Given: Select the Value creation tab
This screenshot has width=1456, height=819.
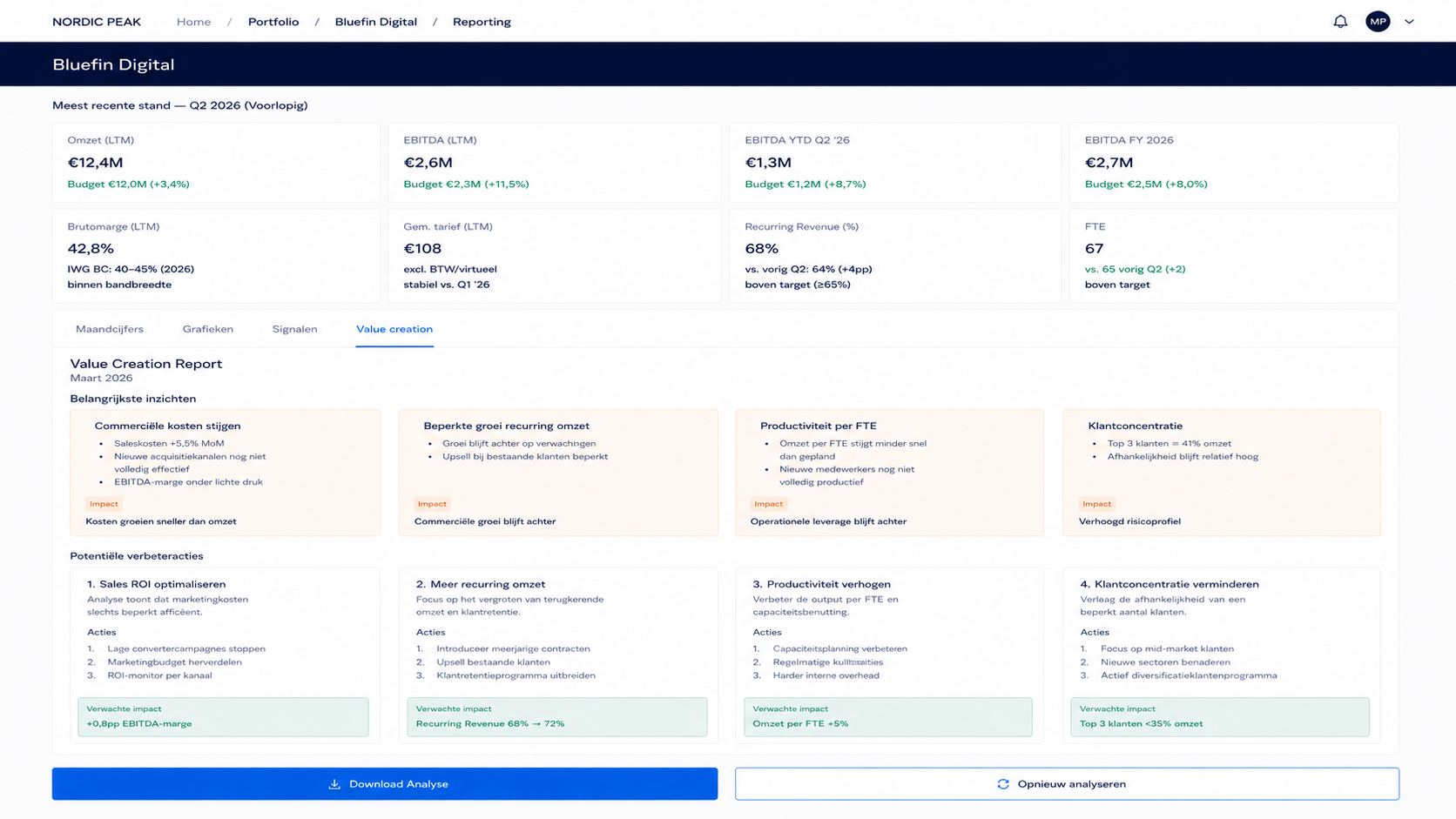Looking at the screenshot, I should [x=394, y=329].
